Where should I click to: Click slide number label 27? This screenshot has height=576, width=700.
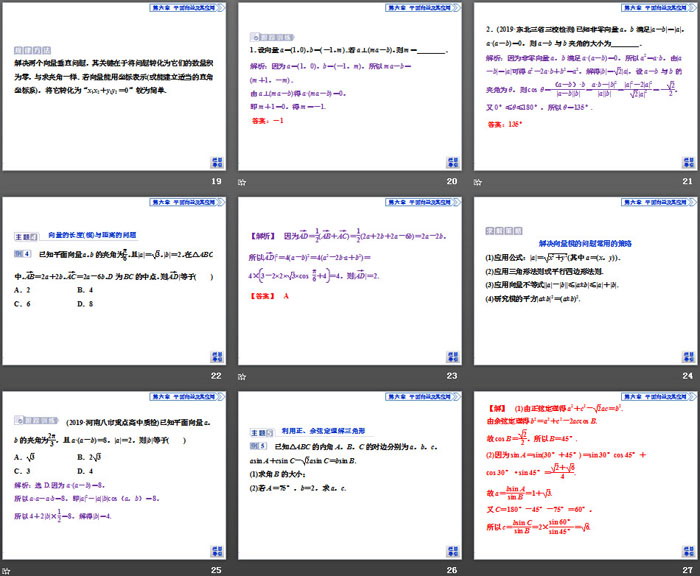(688, 570)
